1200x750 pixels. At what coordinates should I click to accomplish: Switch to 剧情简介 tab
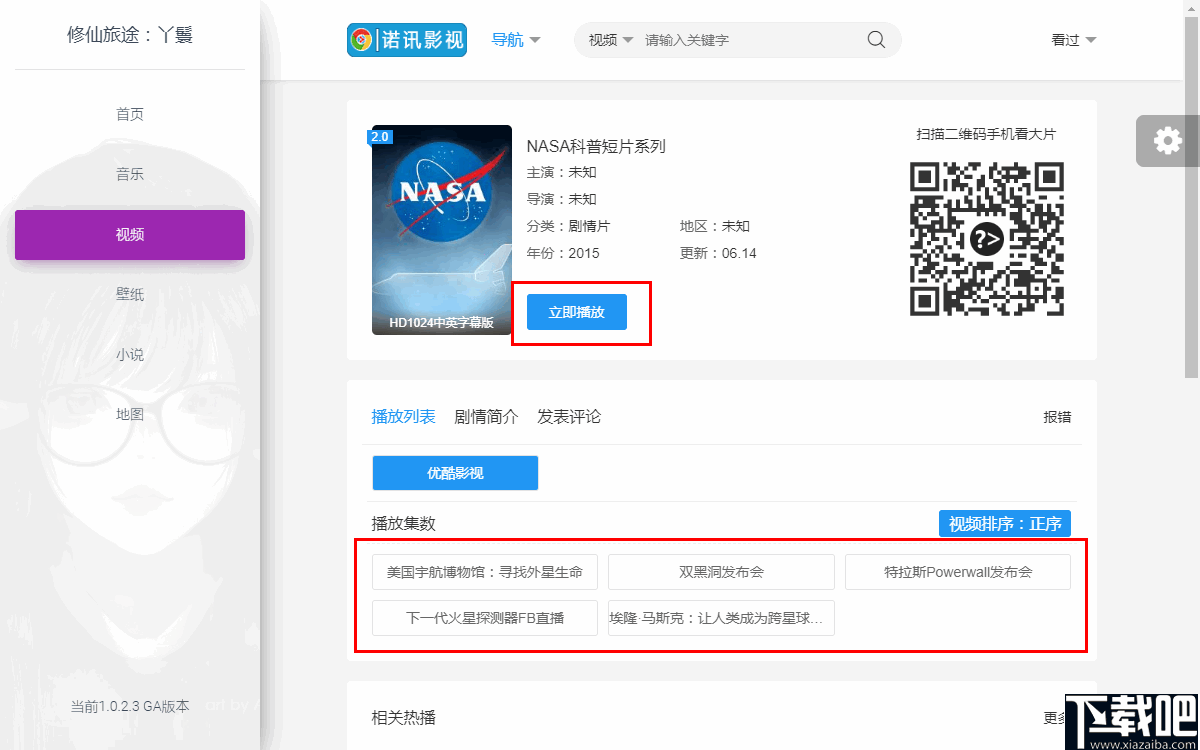point(486,417)
